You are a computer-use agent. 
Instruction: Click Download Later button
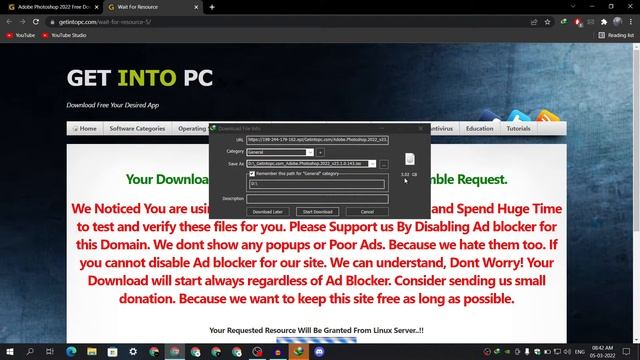(268, 212)
